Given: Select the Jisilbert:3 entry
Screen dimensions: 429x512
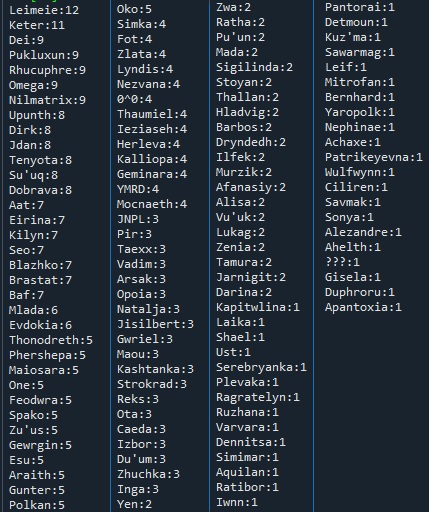Looking at the screenshot, I should (155, 324).
